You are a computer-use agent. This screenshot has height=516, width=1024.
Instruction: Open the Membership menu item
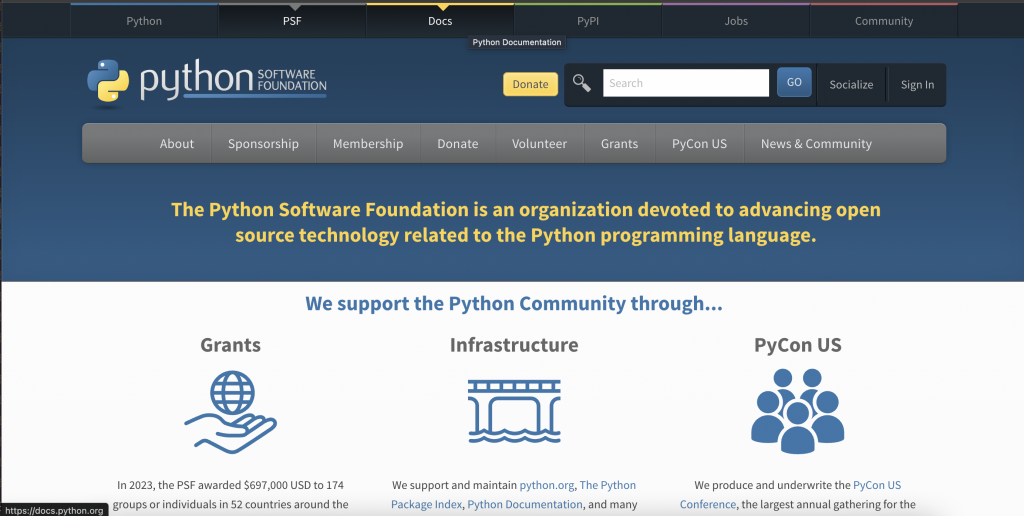pos(368,144)
